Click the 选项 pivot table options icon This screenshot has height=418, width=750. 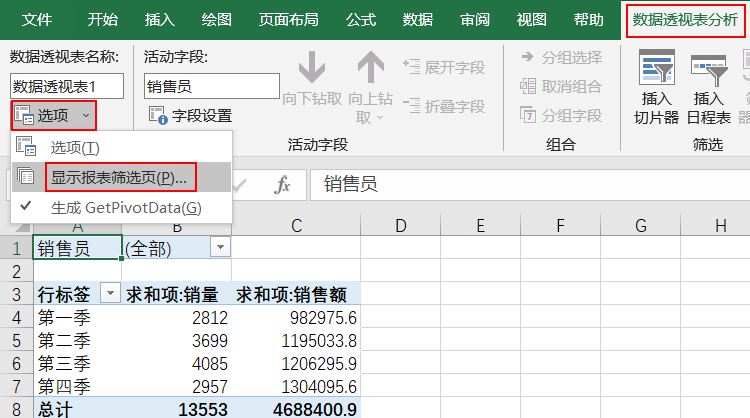click(x=23, y=115)
